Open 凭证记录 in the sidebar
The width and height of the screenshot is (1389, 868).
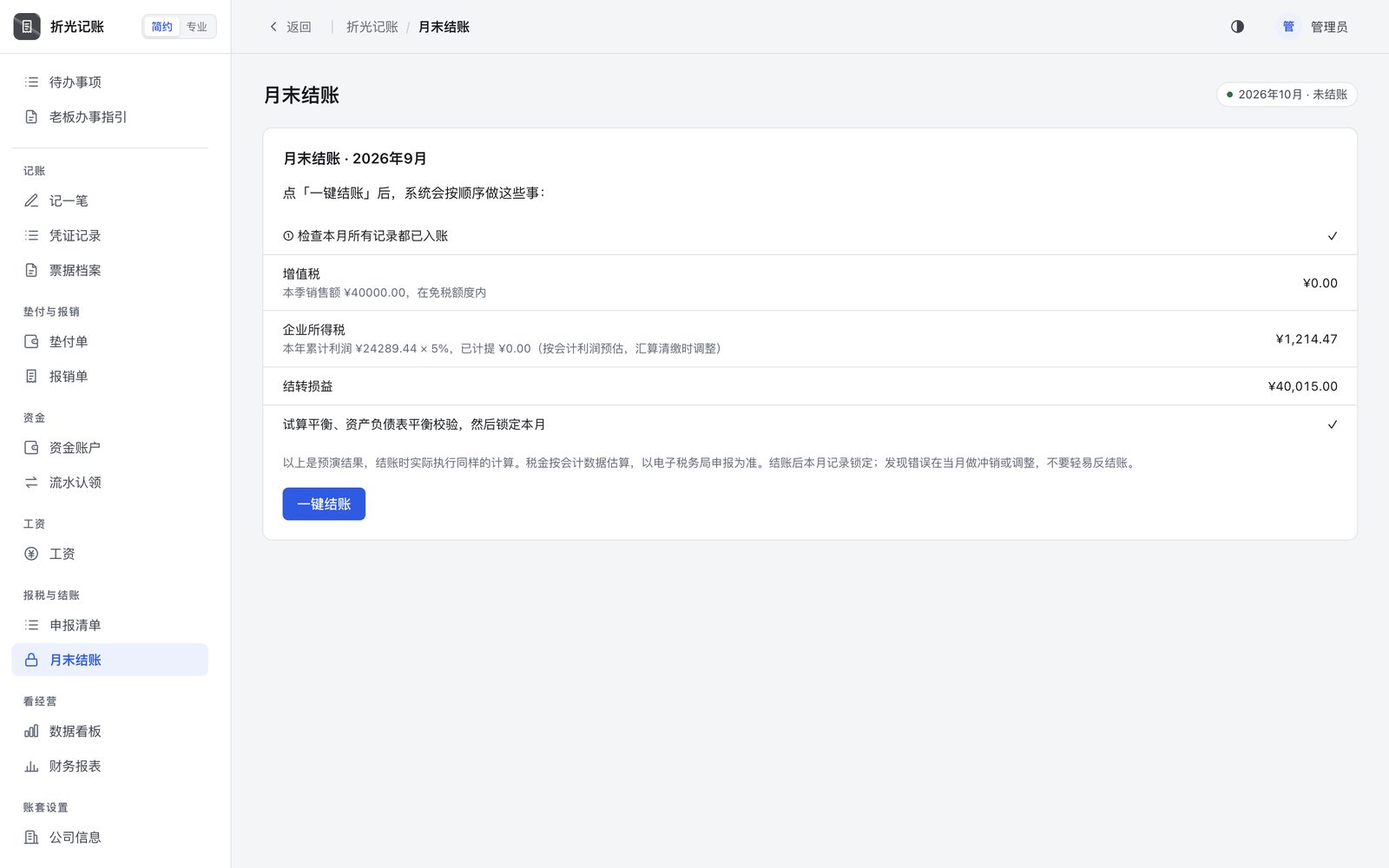[110, 235]
